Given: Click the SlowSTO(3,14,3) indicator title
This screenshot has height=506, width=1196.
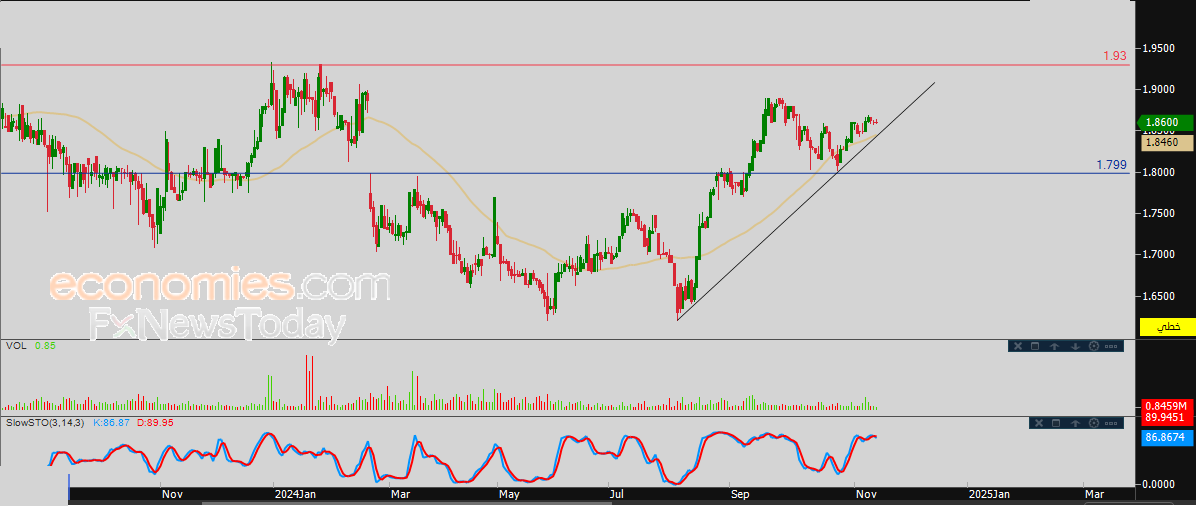Looking at the screenshot, I should (45, 422).
